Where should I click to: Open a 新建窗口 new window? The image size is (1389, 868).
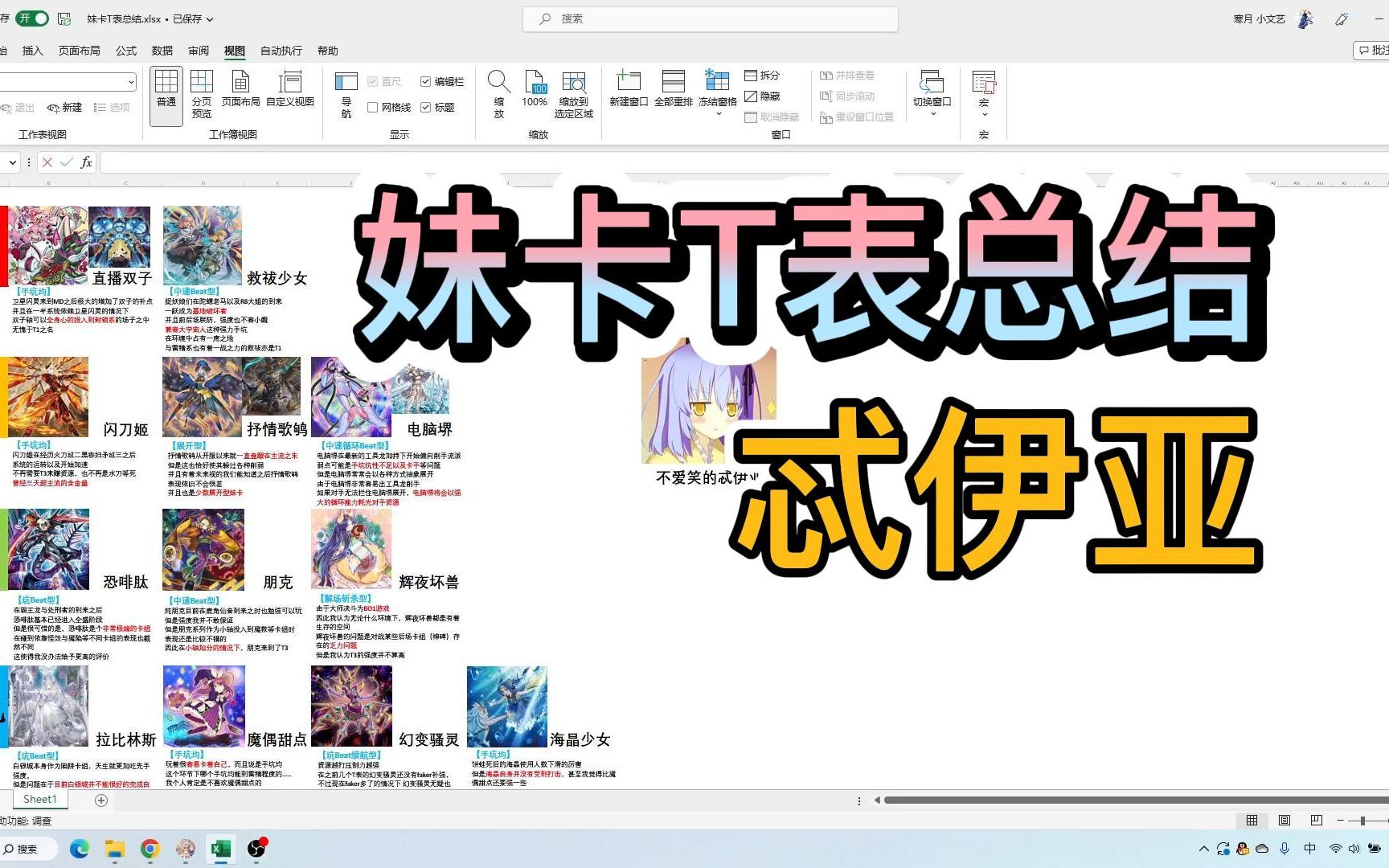629,88
